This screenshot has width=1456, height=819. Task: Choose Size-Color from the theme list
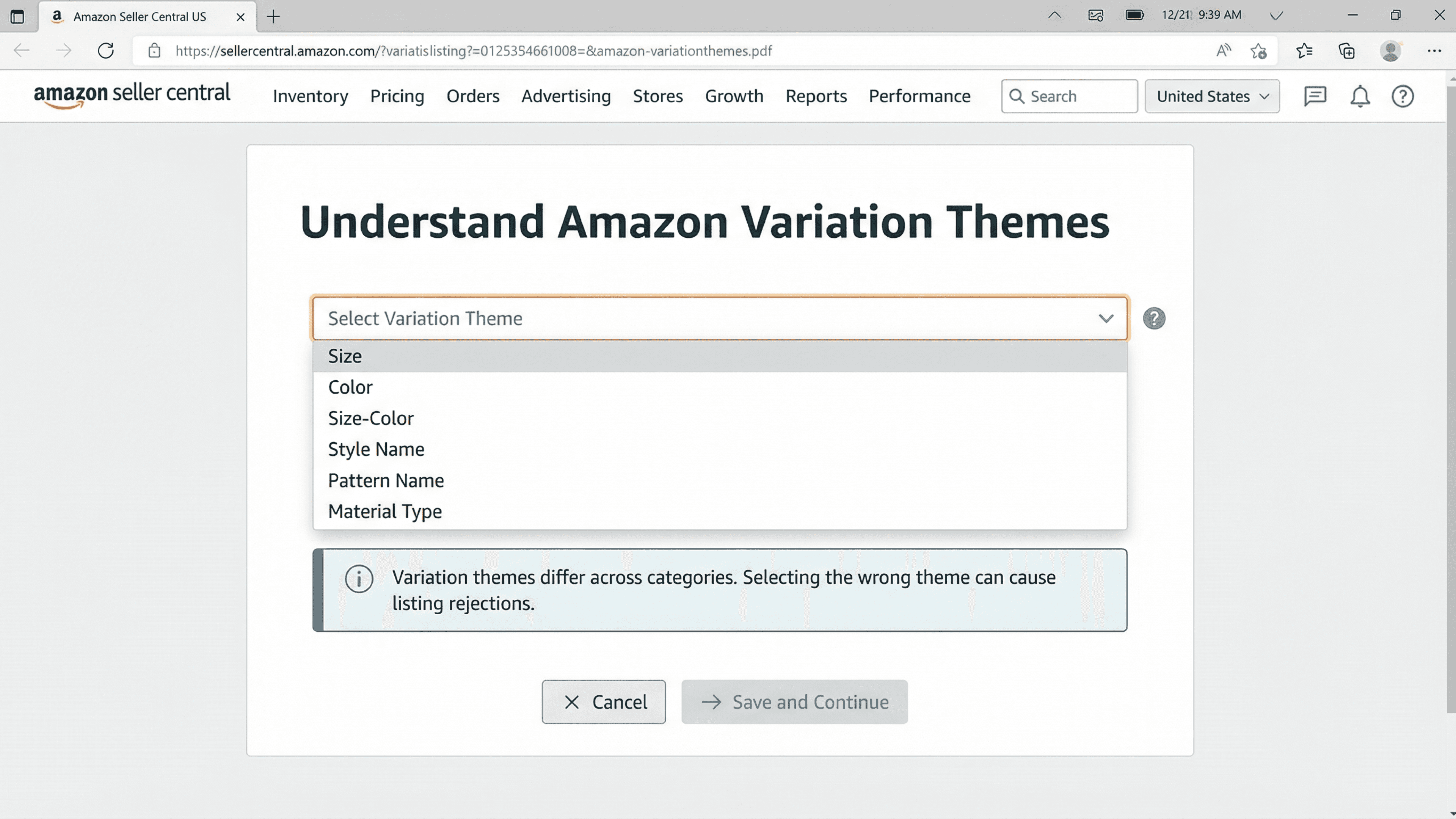[x=371, y=418]
